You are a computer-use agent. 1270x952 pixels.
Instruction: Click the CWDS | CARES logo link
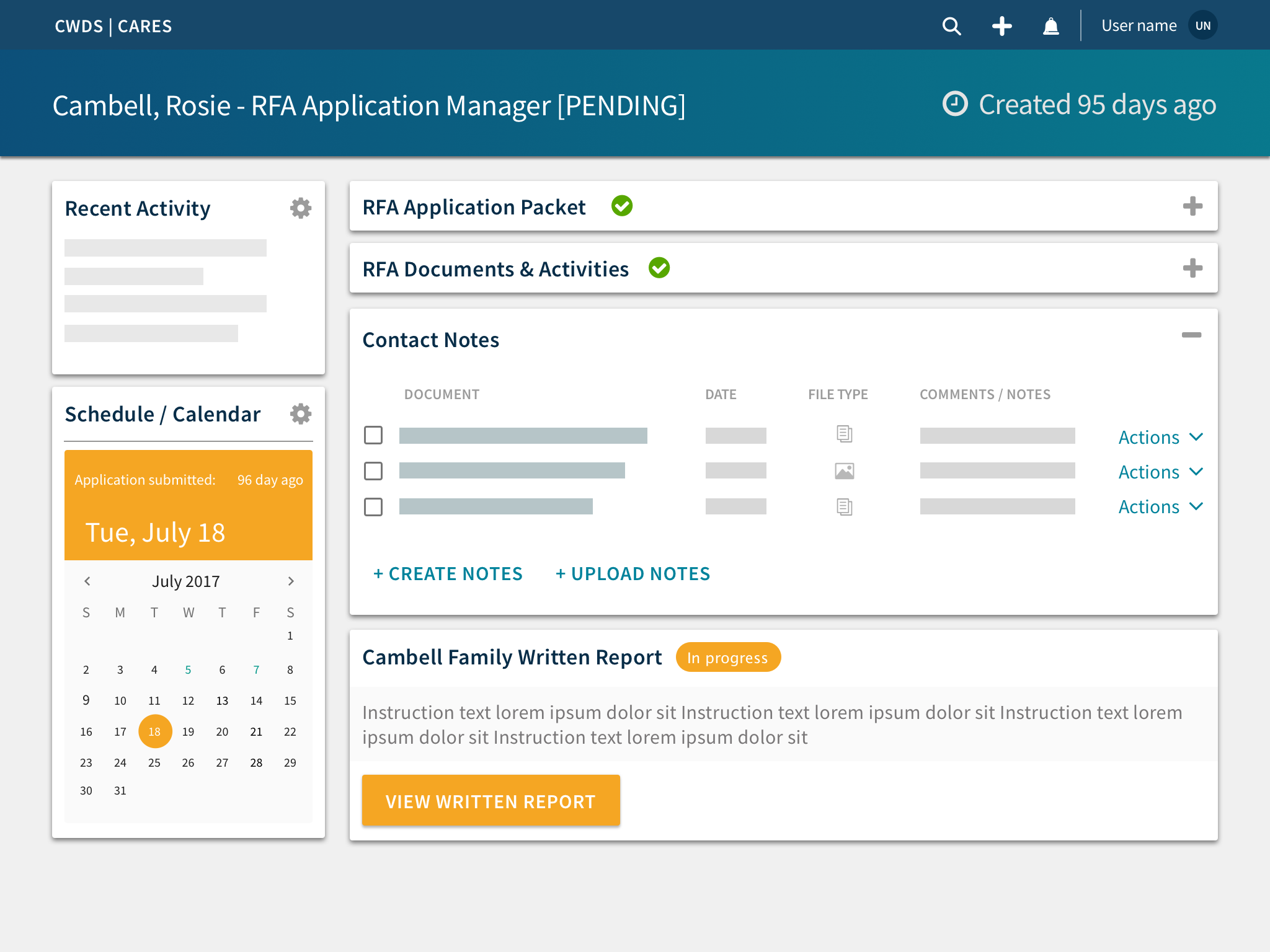(113, 26)
